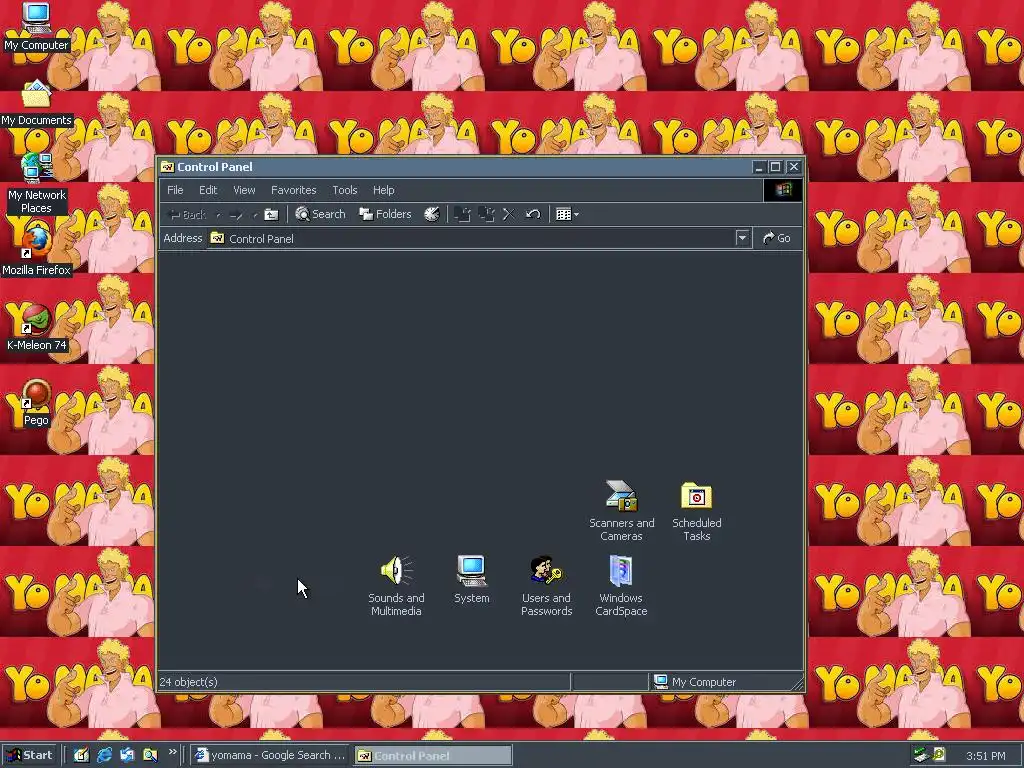Click the fourth Quick Launch search icon
This screenshot has width=1024, height=768.
point(150,755)
